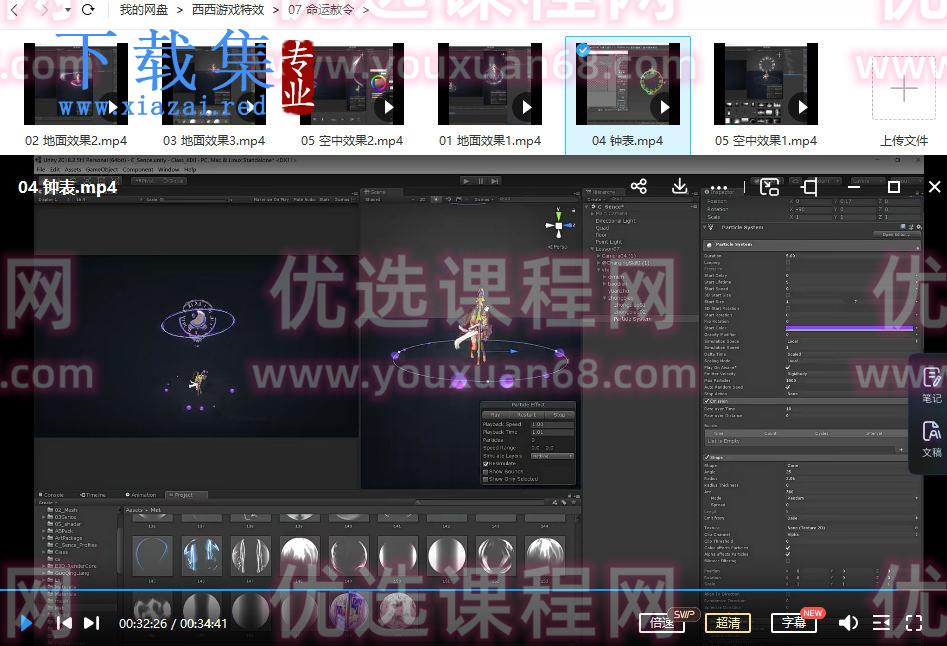Image resolution: width=947 pixels, height=646 pixels.
Task: Select the file name 05 空中效果1.mp4
Action: coord(766,141)
